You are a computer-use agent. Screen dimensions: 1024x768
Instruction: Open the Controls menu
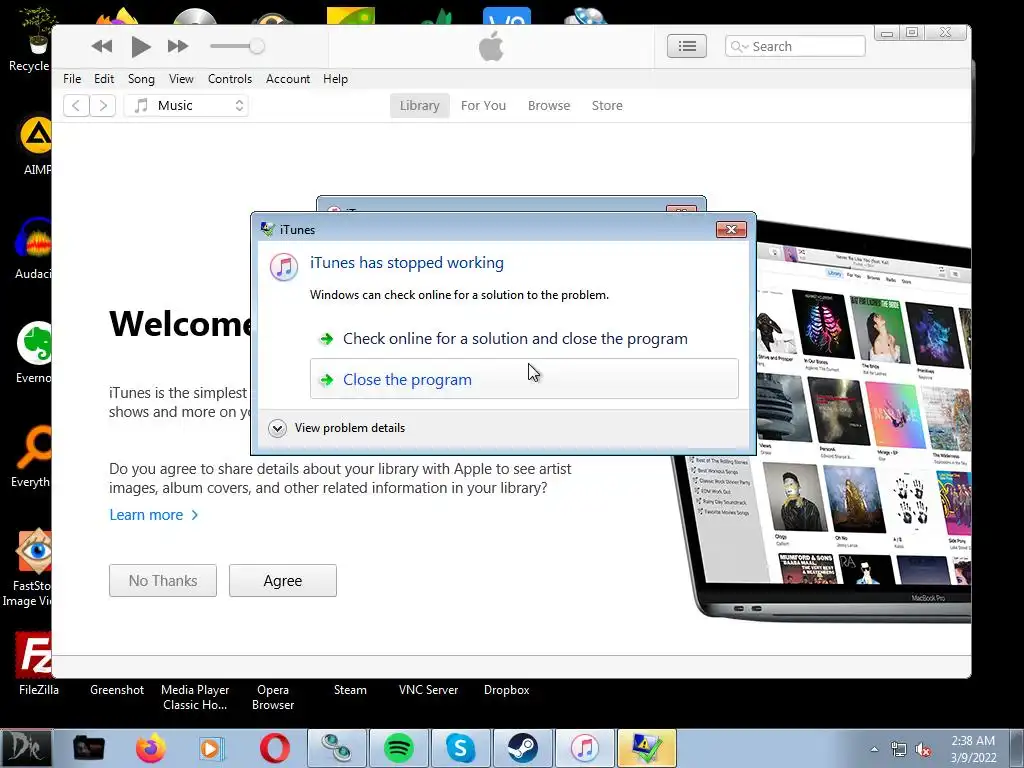(x=229, y=79)
